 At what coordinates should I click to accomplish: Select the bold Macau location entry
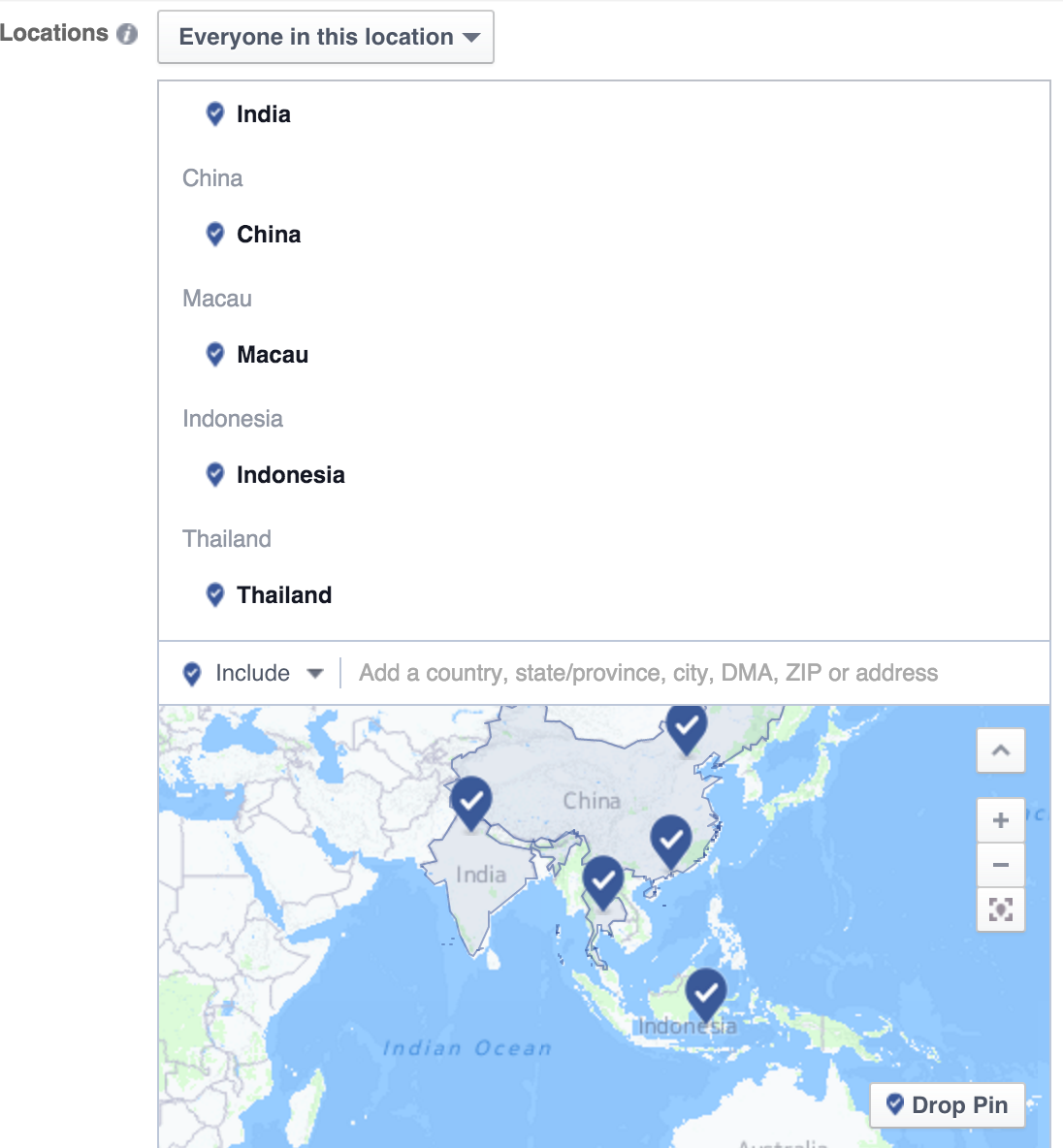(272, 354)
